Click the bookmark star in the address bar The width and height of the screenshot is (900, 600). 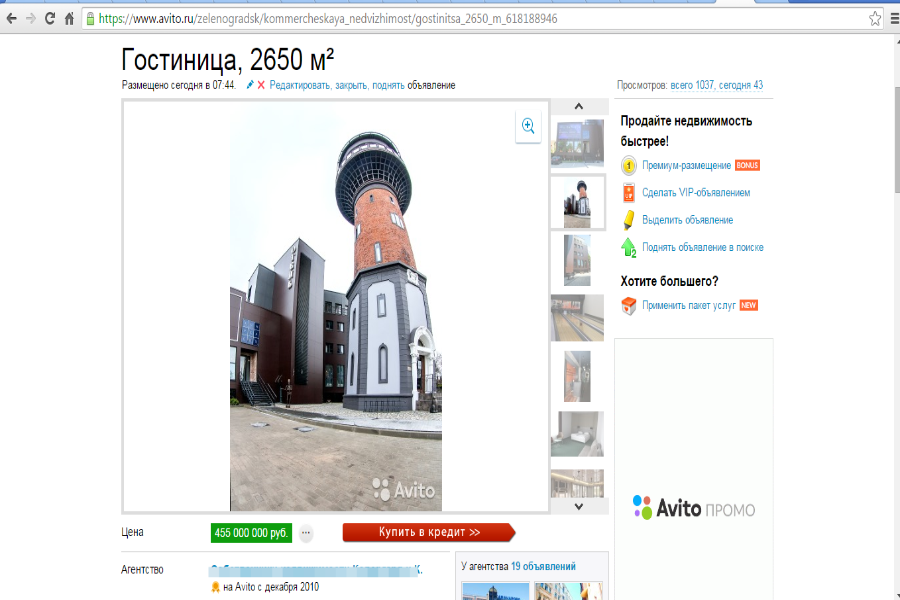click(x=875, y=17)
